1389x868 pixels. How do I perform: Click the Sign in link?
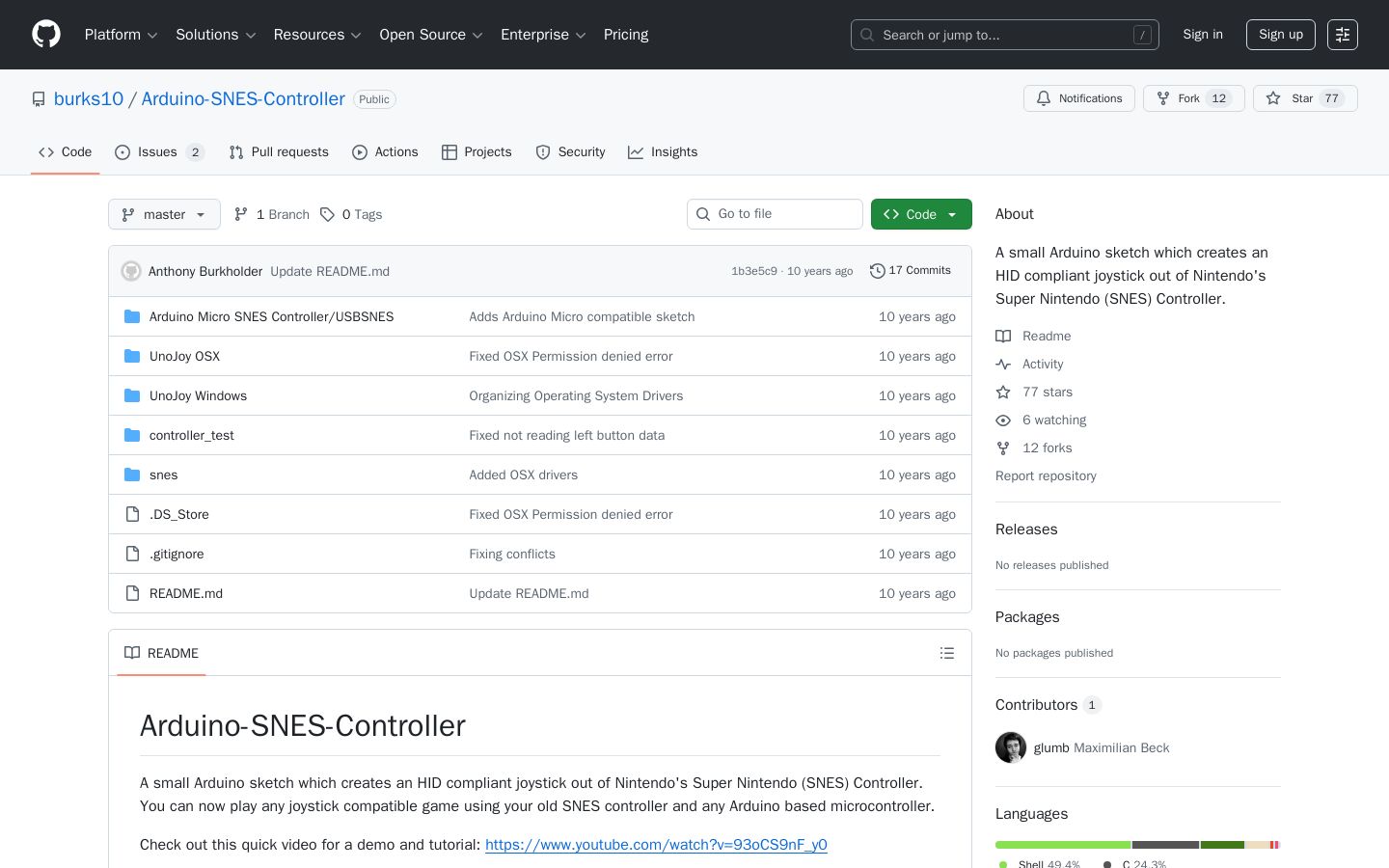(1203, 35)
